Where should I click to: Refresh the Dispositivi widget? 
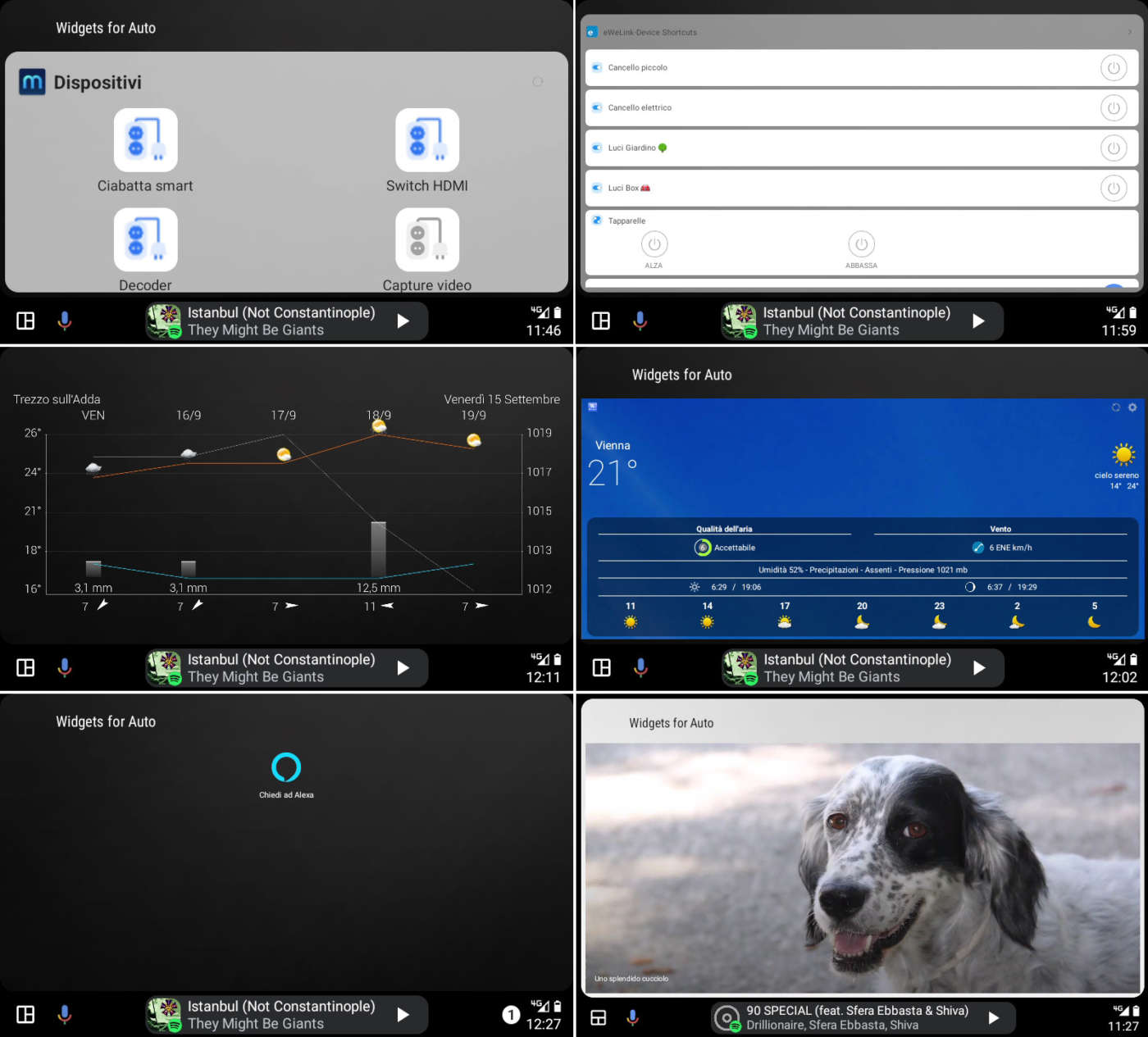click(x=538, y=81)
